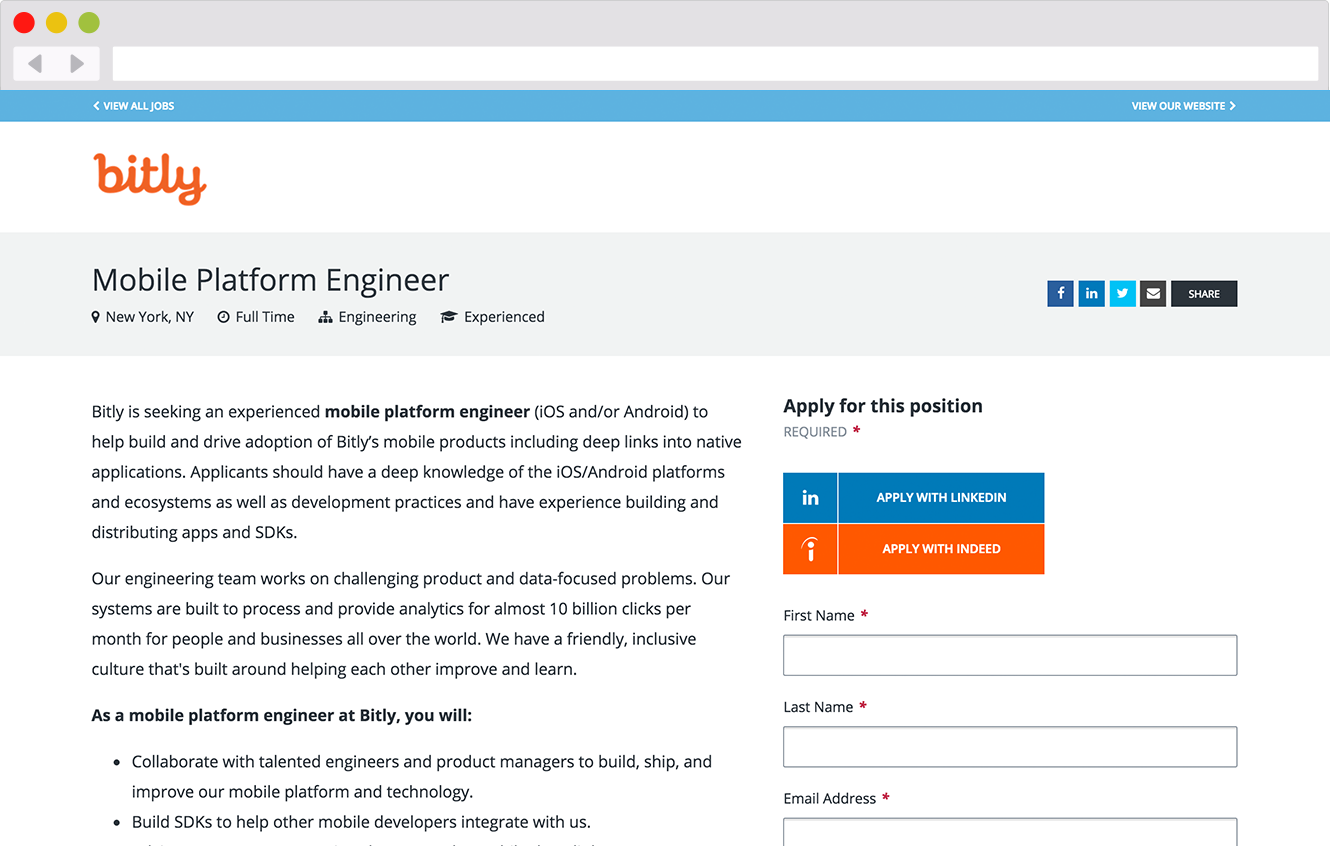The image size is (1330, 846).
Task: Click the Engineering department label
Action: (377, 317)
